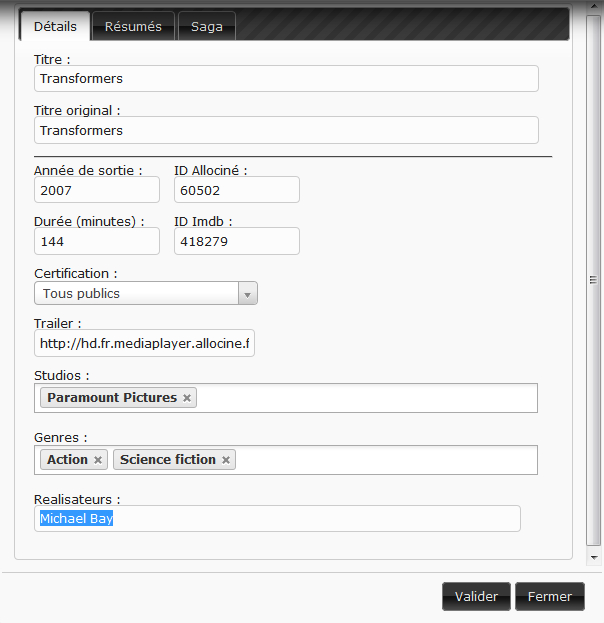Open the Certification dropdown arrow
Image resolution: width=604 pixels, height=623 pixels.
pyautogui.click(x=247, y=294)
